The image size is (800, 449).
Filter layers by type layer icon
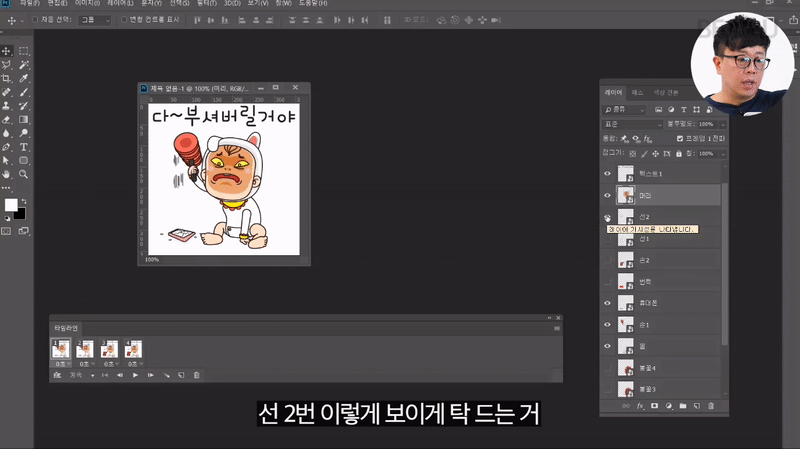[x=684, y=110]
